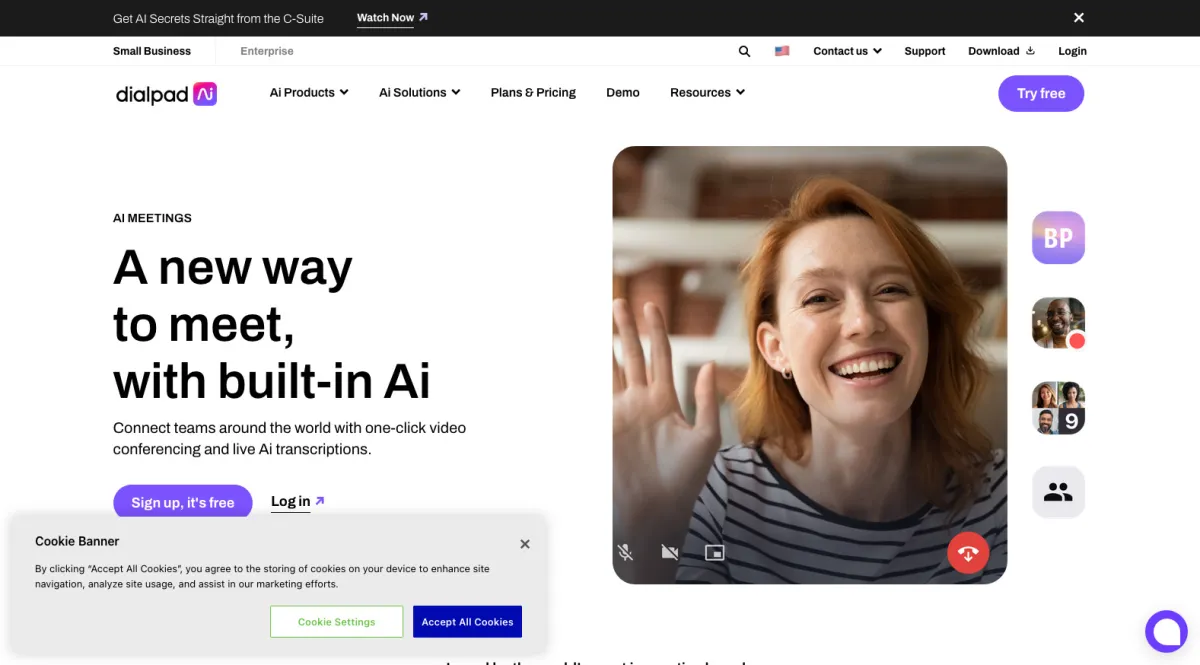1200x665 pixels.
Task: Expand the Ai Solutions menu
Action: pos(420,92)
